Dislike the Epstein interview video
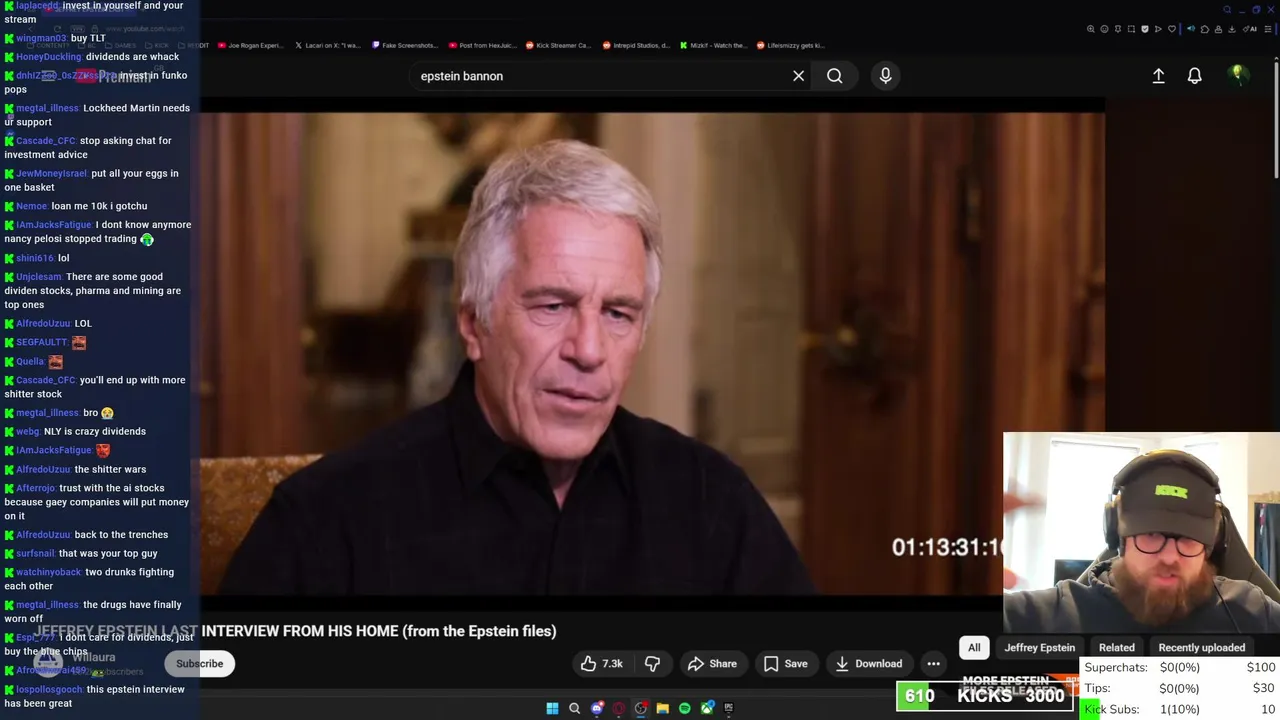The image size is (1280, 720). (x=652, y=664)
